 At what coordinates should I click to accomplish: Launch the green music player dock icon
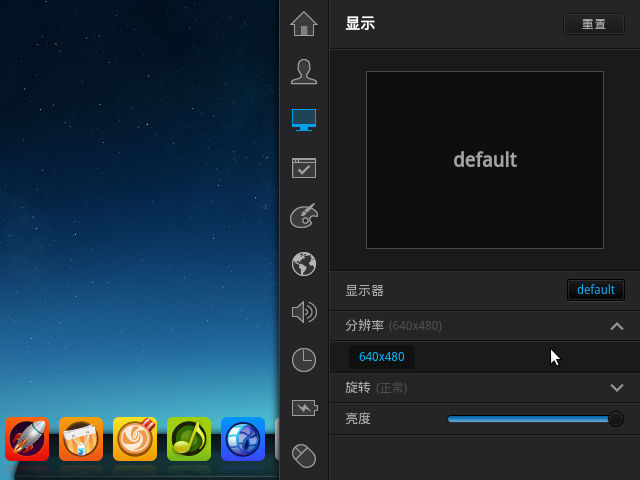click(x=189, y=439)
